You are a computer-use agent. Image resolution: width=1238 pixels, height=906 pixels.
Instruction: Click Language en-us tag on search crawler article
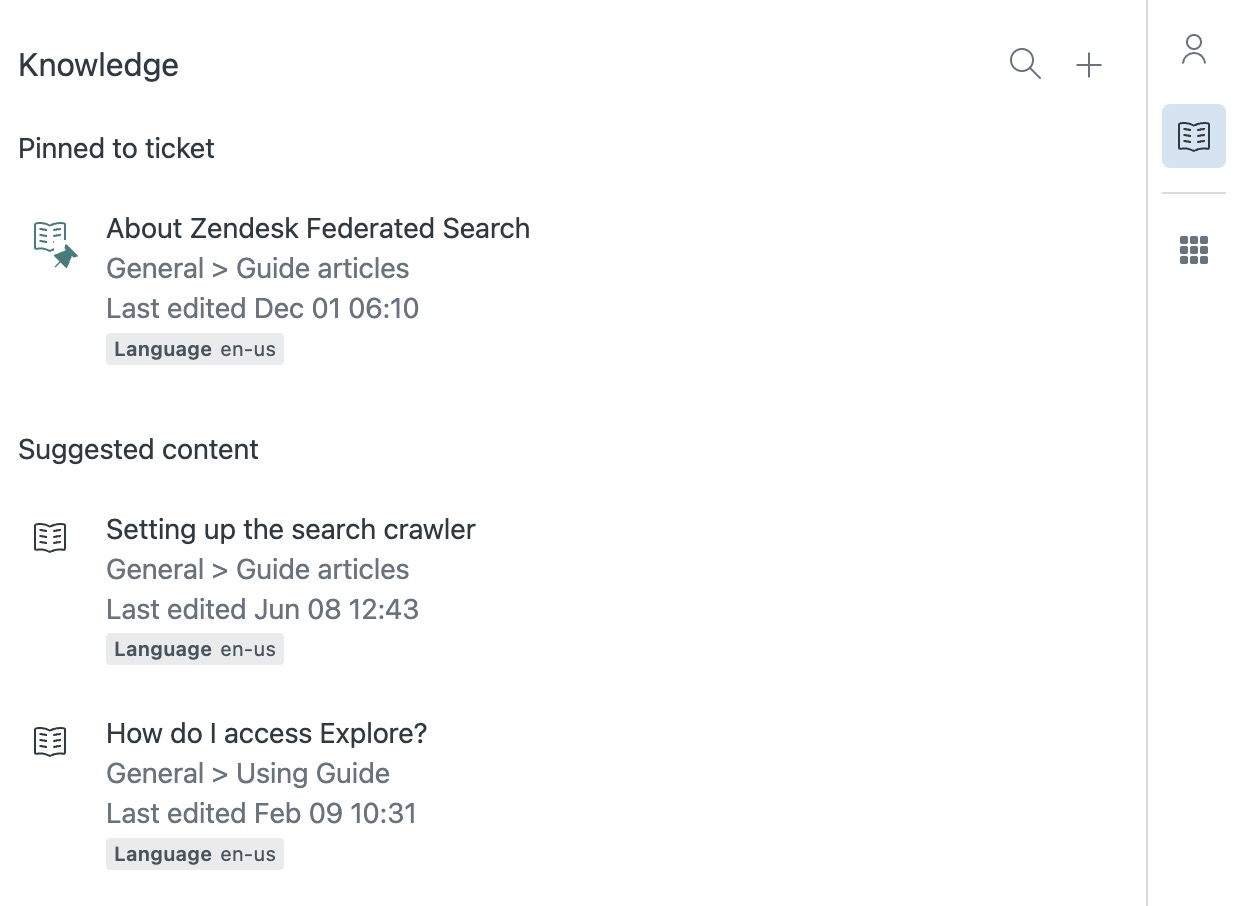pos(195,649)
